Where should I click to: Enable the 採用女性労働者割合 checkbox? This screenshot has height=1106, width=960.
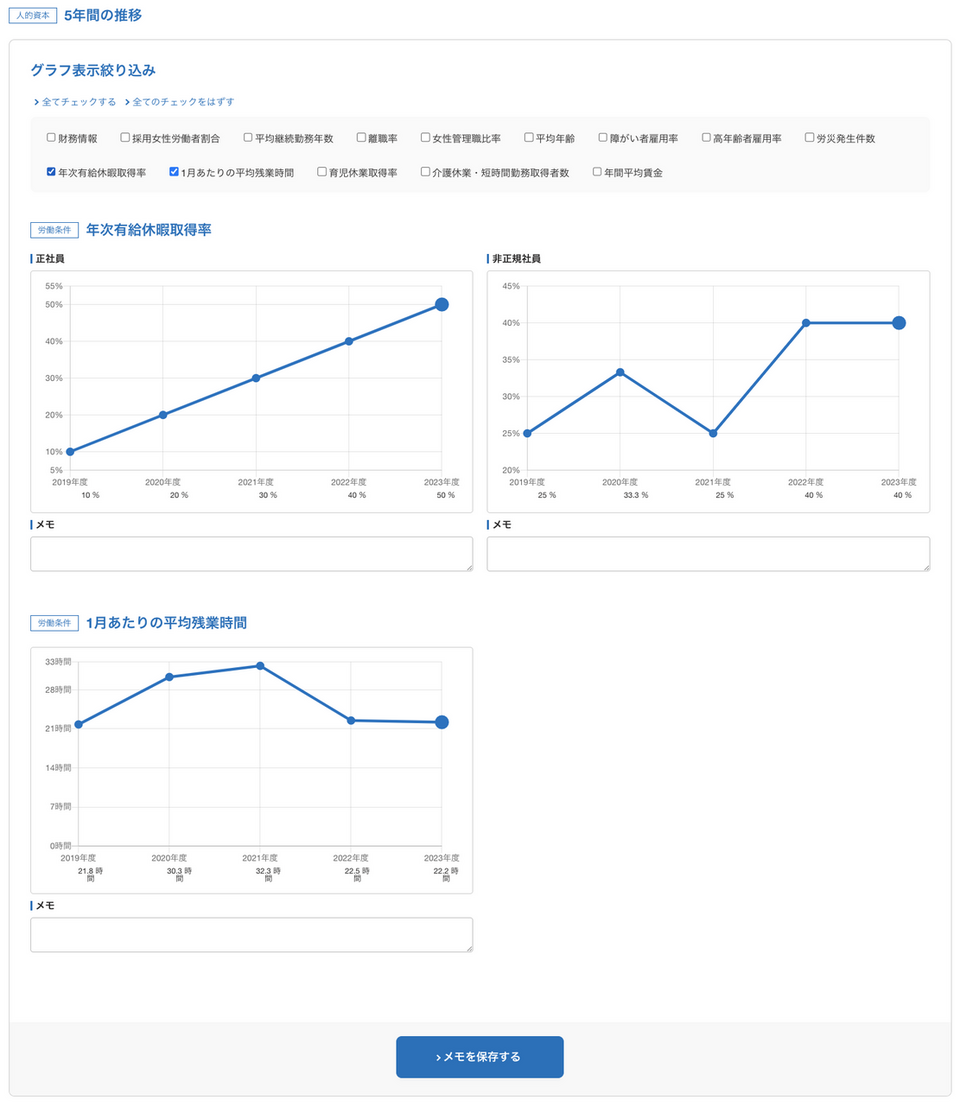(x=125, y=138)
